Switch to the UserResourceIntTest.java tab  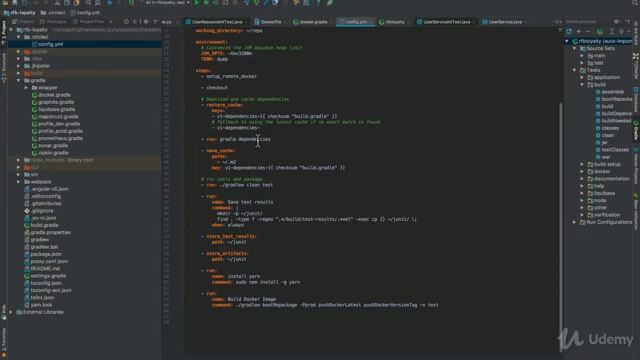click(216, 22)
